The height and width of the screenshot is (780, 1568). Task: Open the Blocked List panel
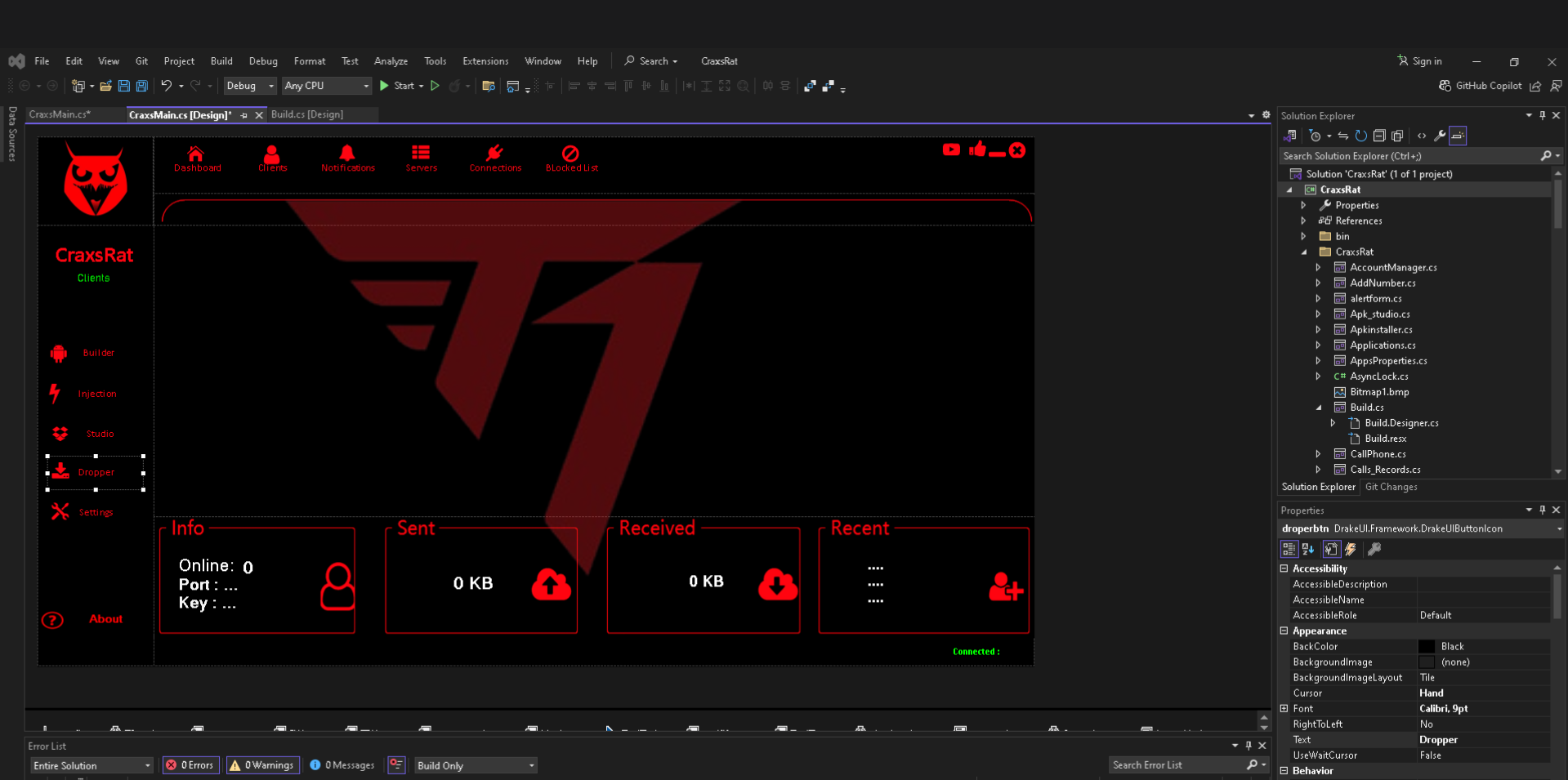coord(570,158)
